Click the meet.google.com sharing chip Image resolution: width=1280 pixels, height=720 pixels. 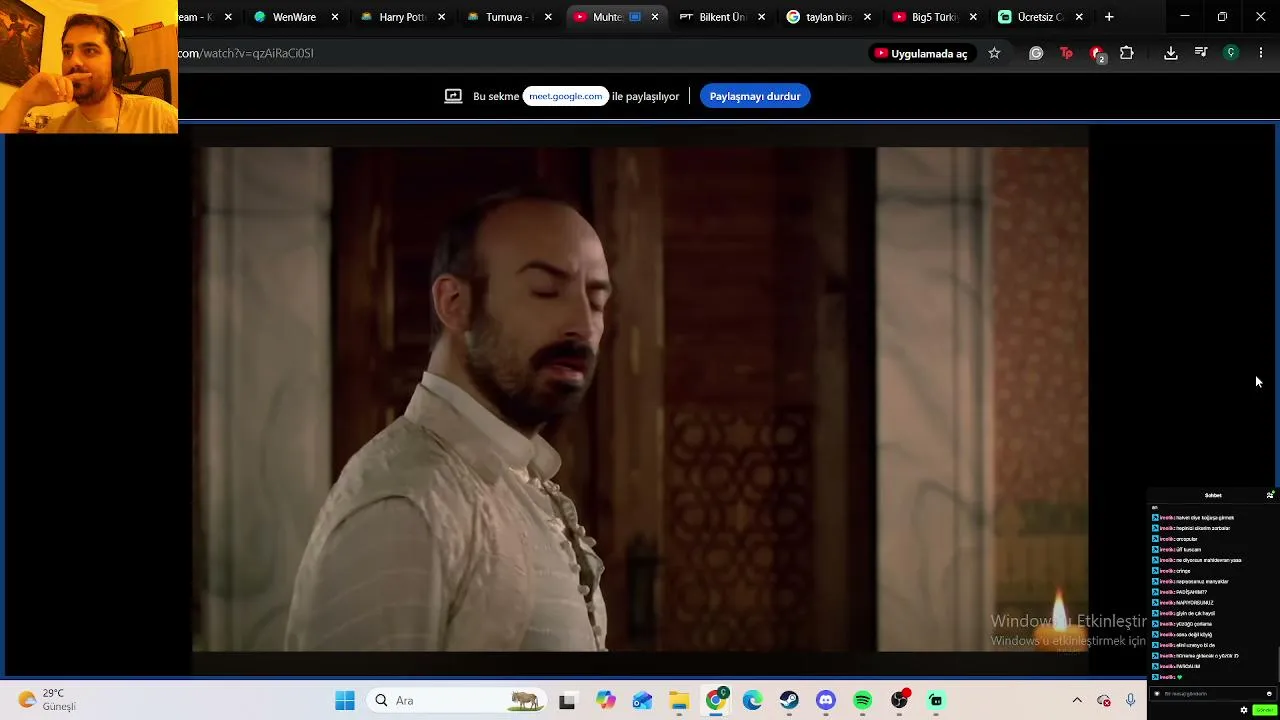566,96
